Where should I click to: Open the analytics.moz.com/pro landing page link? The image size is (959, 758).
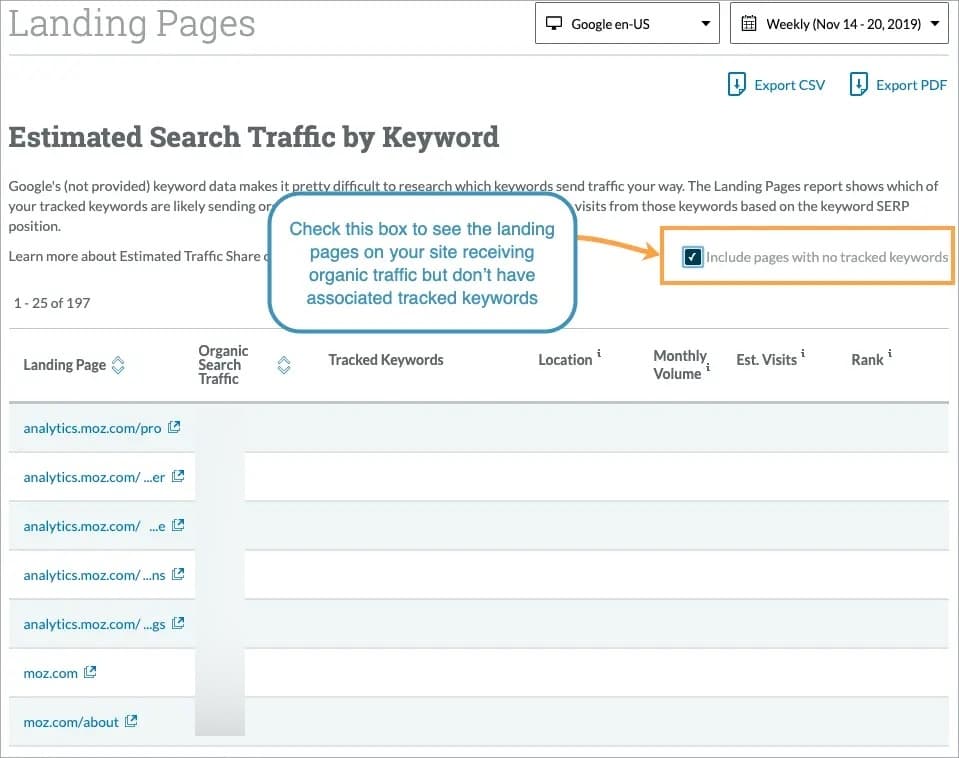pyautogui.click(x=93, y=427)
